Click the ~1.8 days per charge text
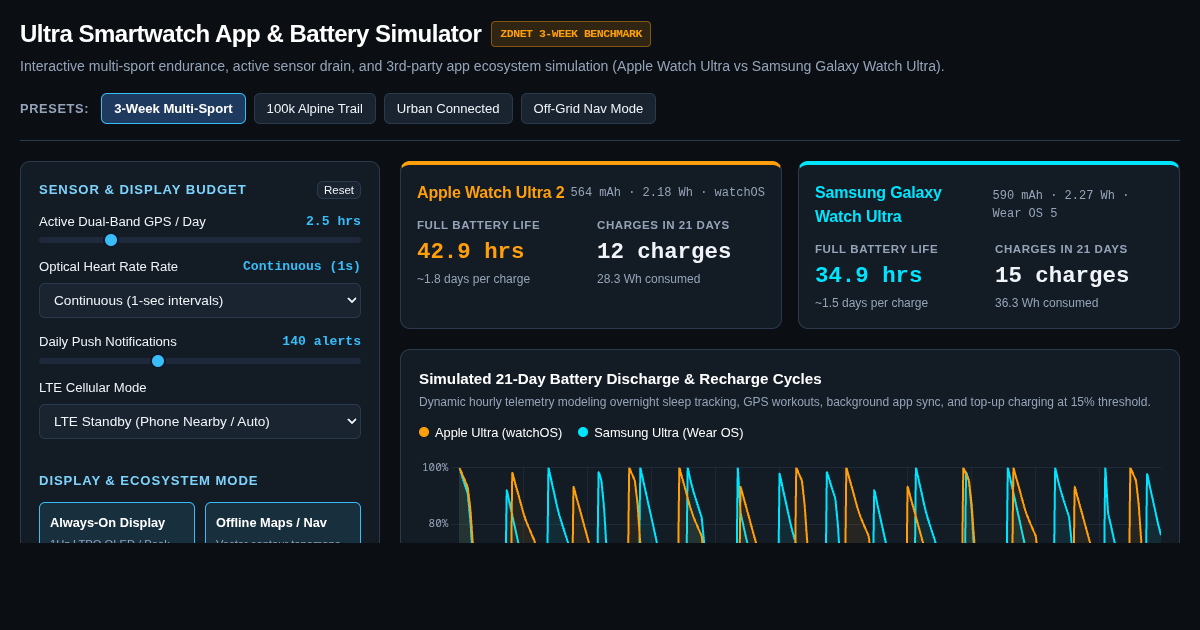Screen dimensions: 1200x630 click(x=473, y=279)
